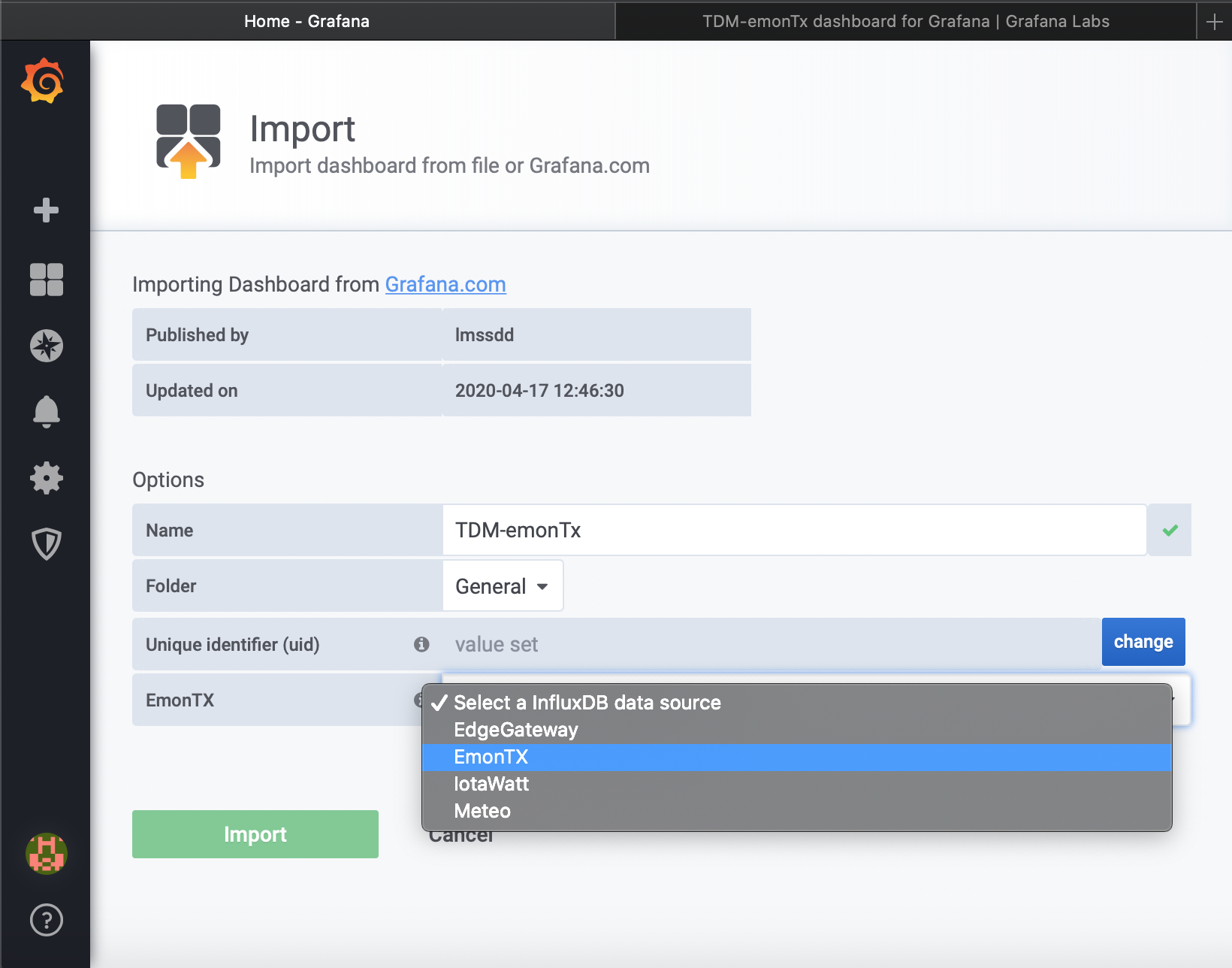The width and height of the screenshot is (1232, 968).
Task: Switch to the Home - Grafana tab
Action: point(307,21)
